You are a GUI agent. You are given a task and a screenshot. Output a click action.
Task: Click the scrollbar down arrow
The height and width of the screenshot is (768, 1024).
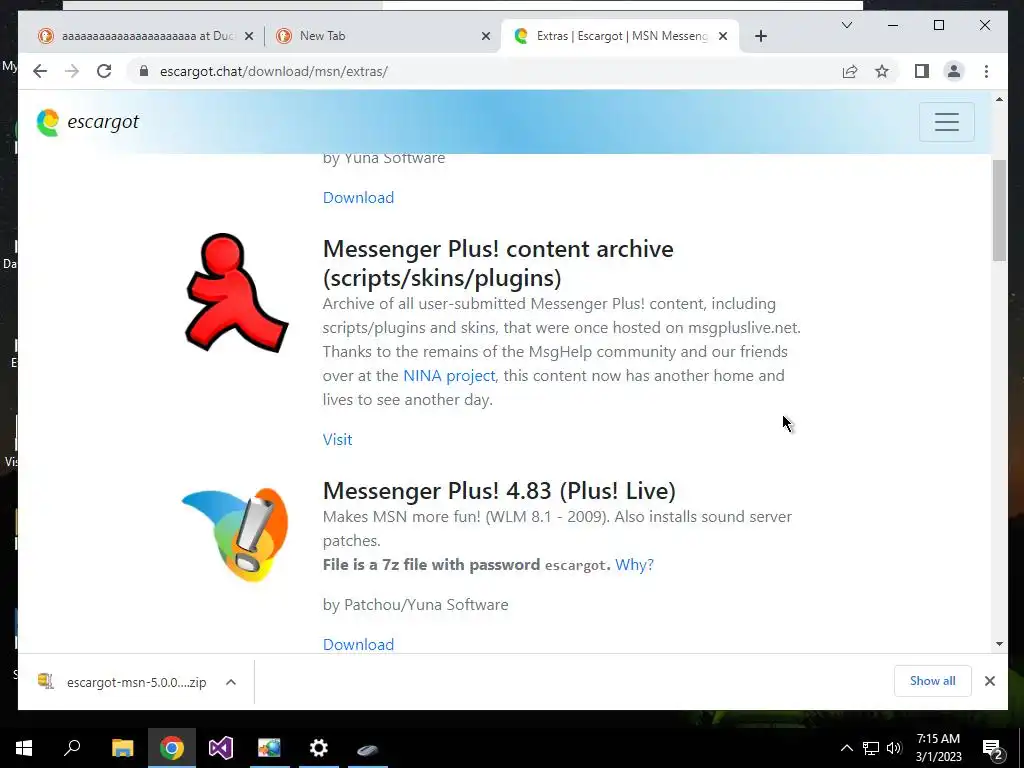point(999,645)
